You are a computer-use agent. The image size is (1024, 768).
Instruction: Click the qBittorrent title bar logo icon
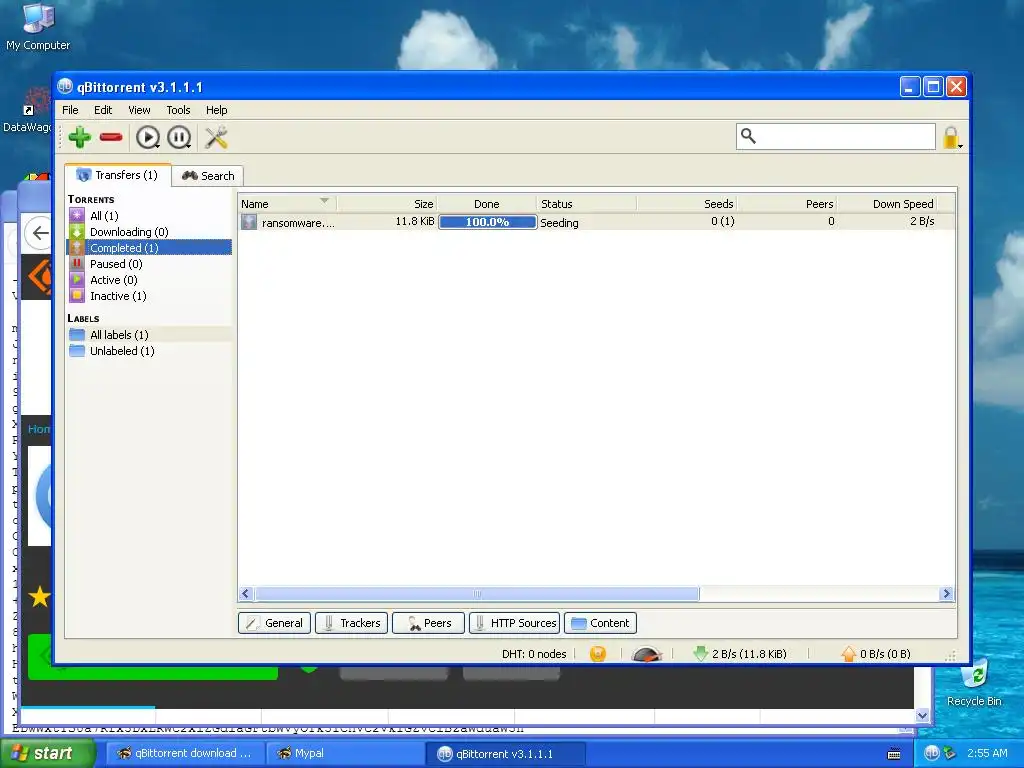(x=65, y=86)
